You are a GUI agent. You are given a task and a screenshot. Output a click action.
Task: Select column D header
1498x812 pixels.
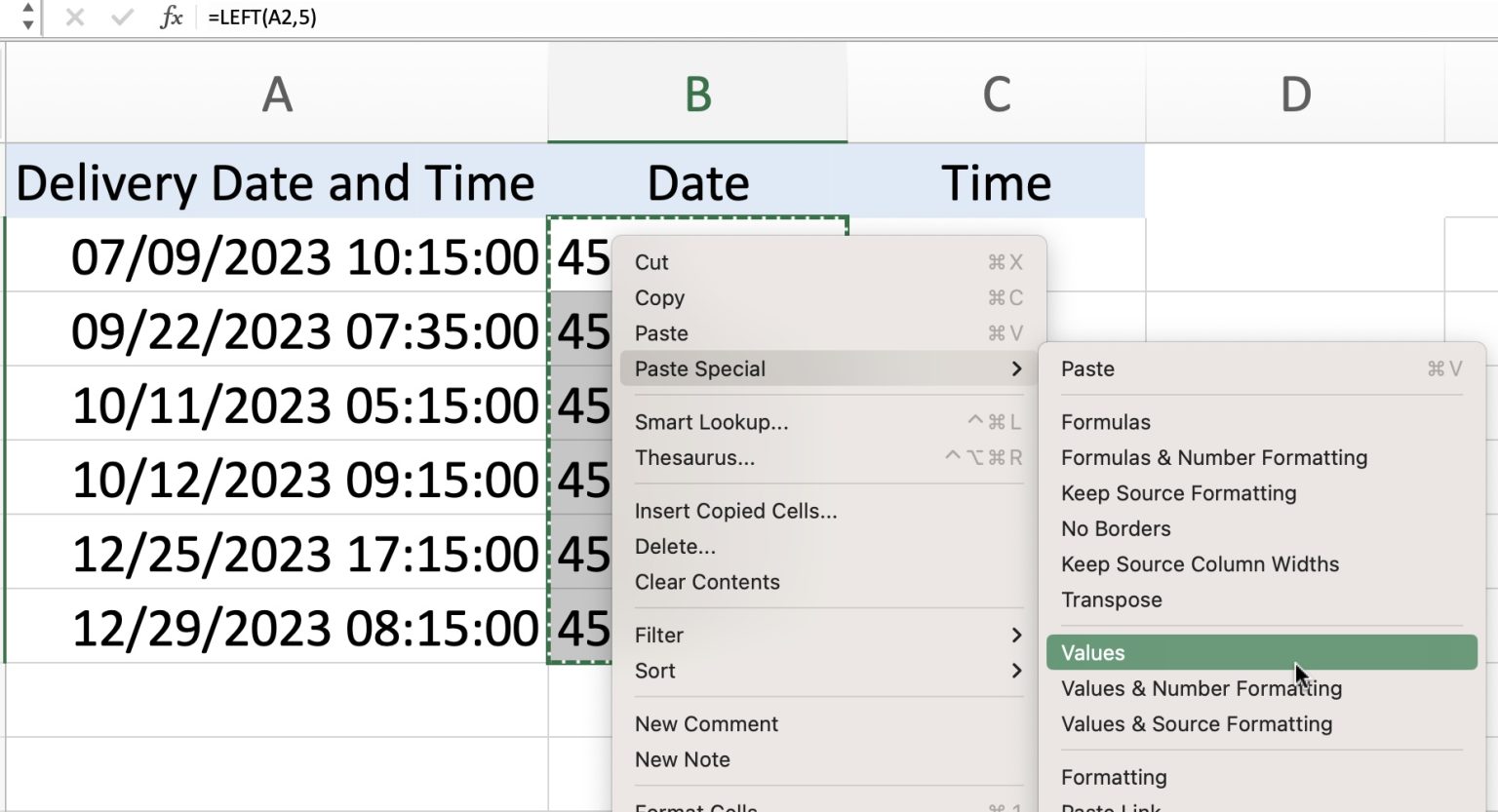click(x=1296, y=93)
